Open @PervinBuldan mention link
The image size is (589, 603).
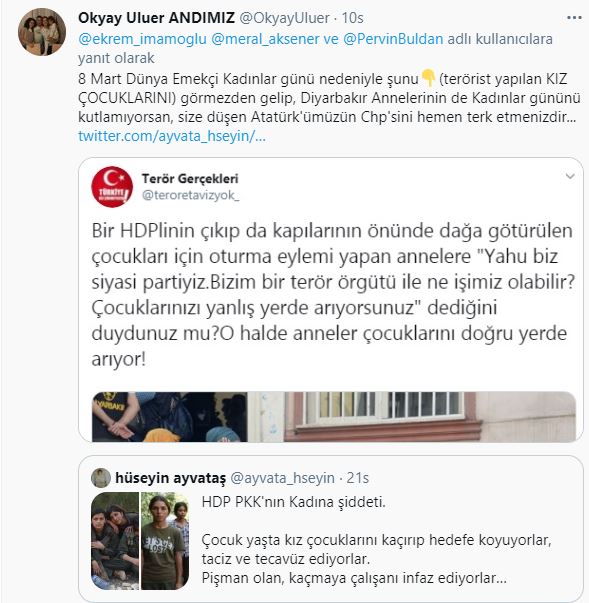(393, 39)
